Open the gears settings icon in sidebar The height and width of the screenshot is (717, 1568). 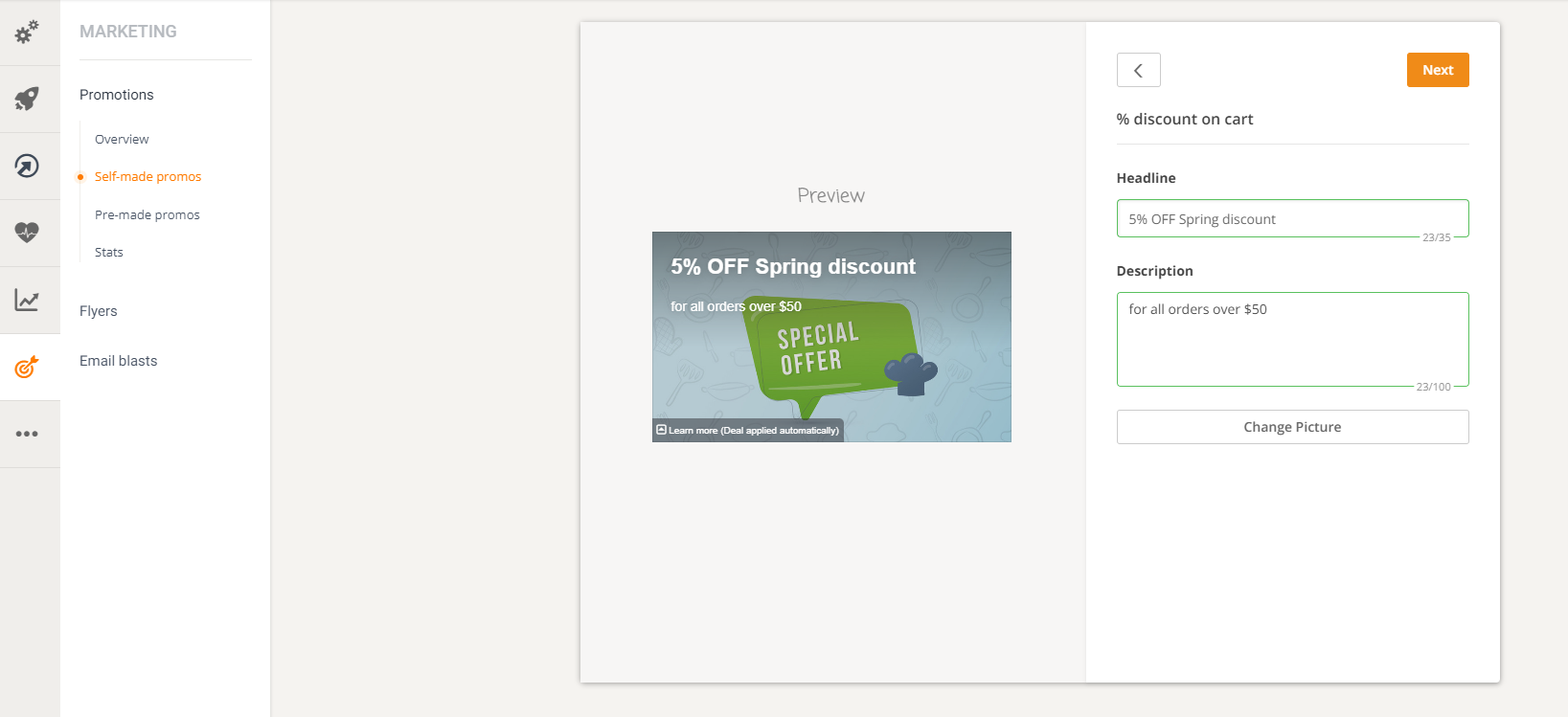point(27,32)
